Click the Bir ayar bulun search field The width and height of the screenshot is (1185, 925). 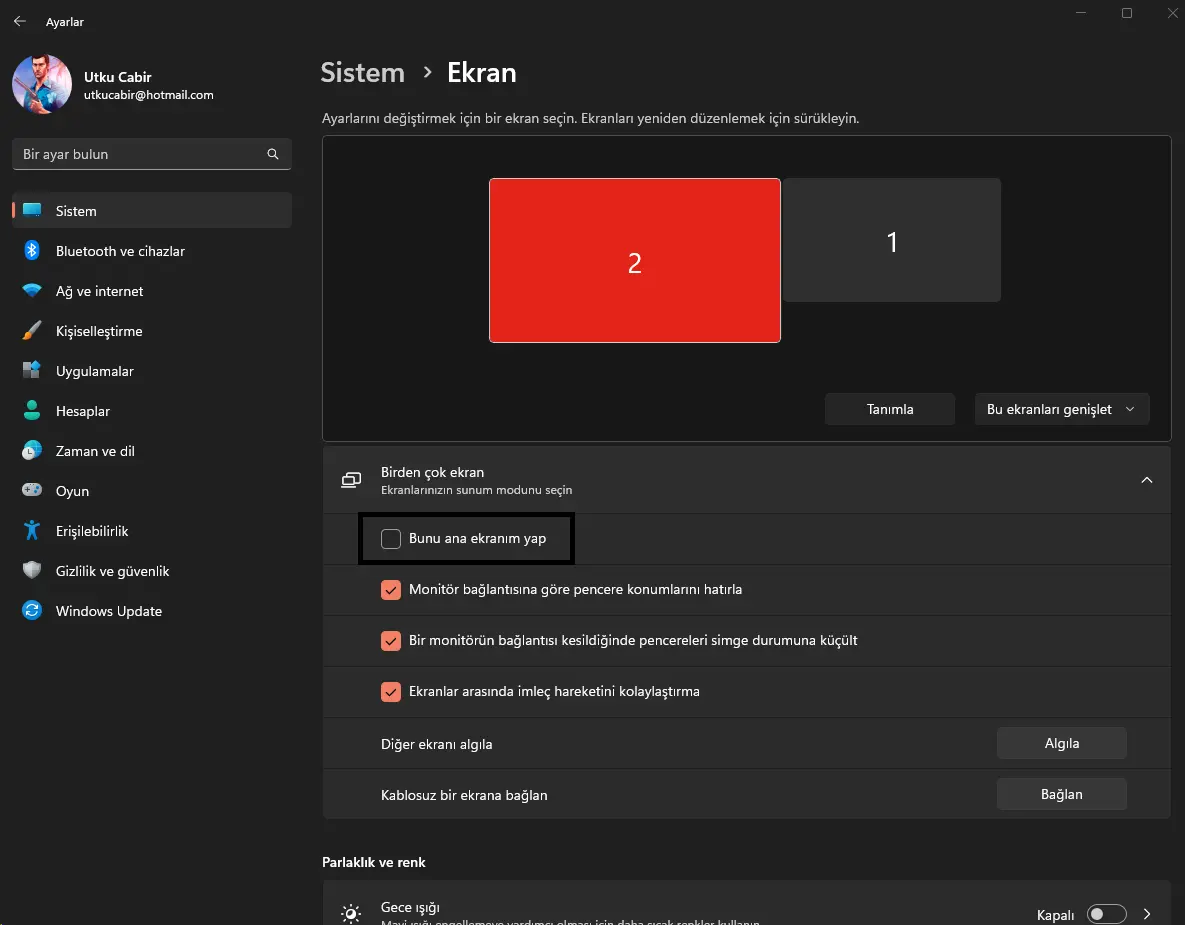coord(152,154)
